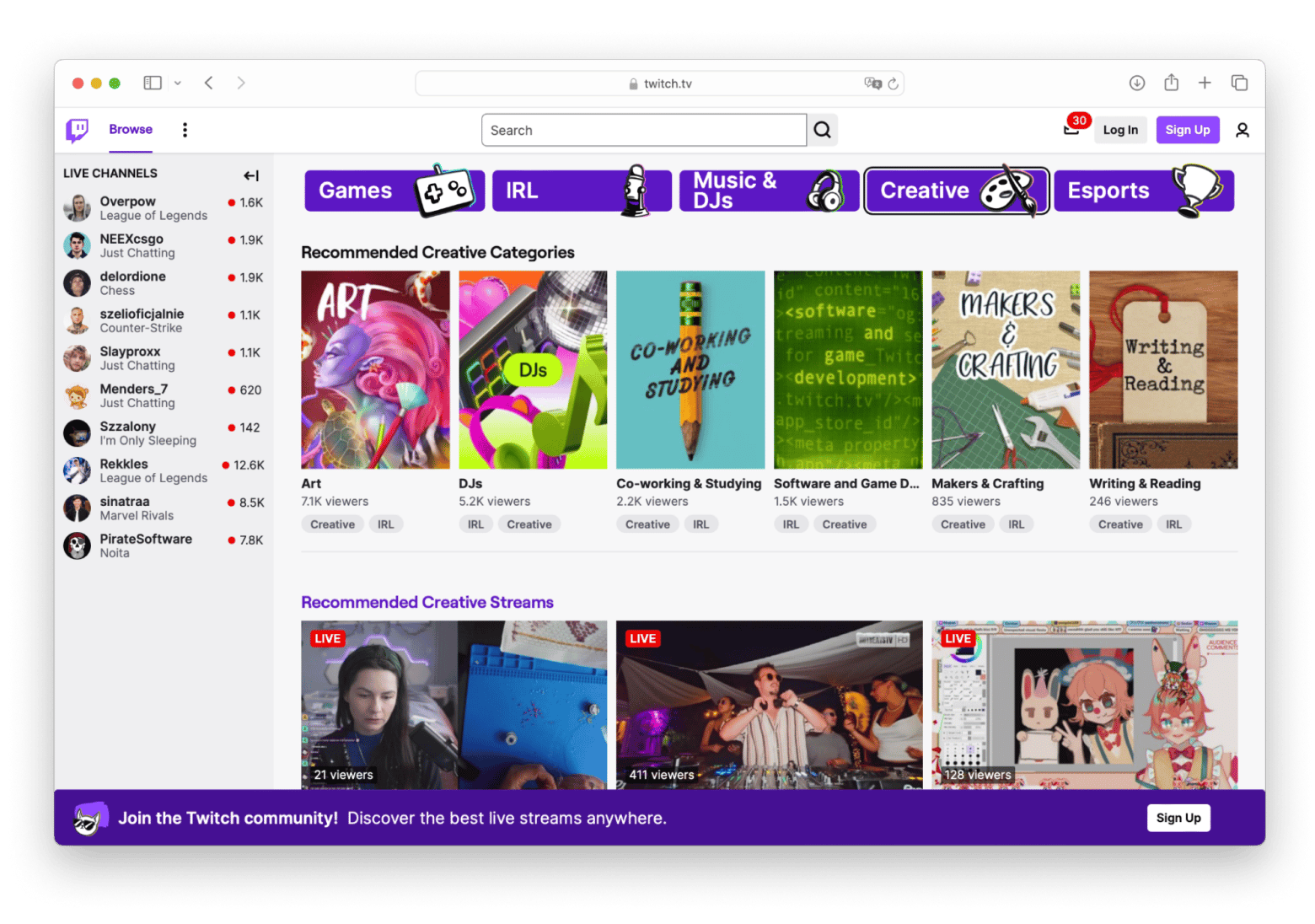Open the three-dot more options menu
The width and height of the screenshot is (1315, 924).
pos(185,130)
